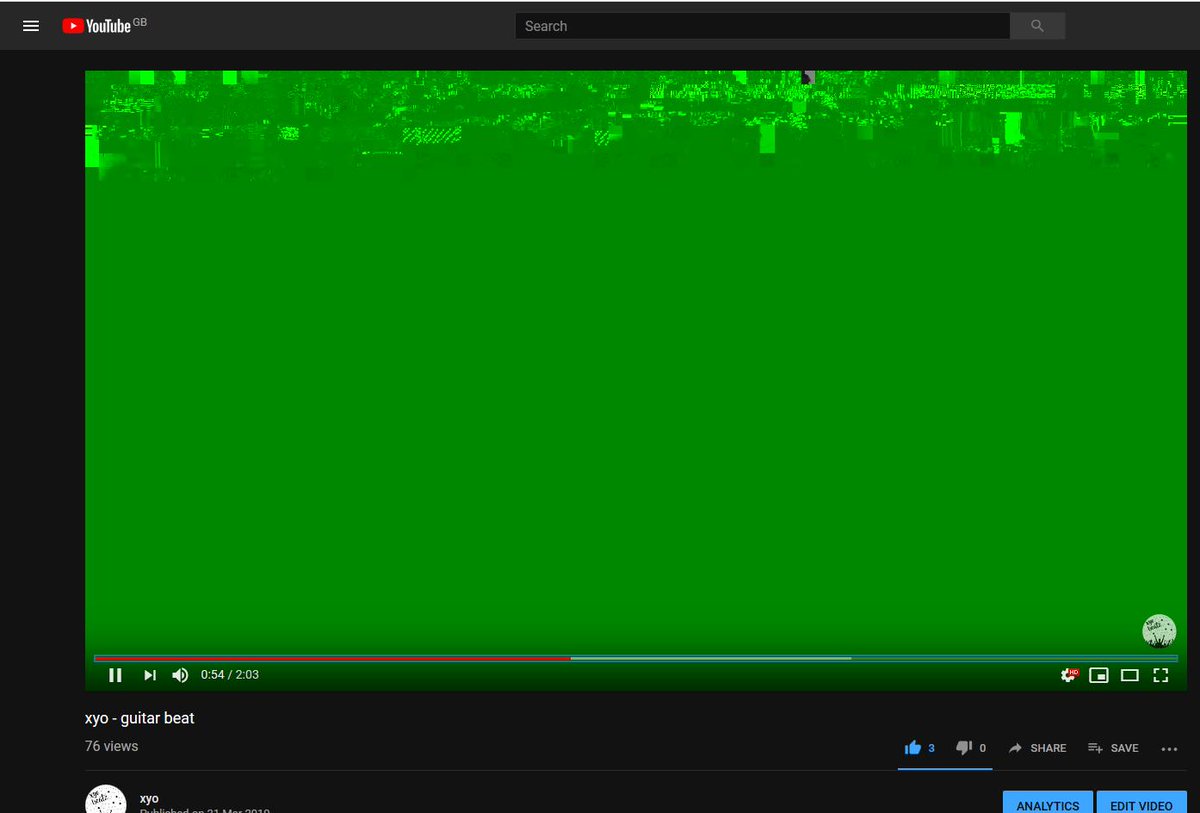
Task: Click the EDIT VIDEO button
Action: (1141, 802)
